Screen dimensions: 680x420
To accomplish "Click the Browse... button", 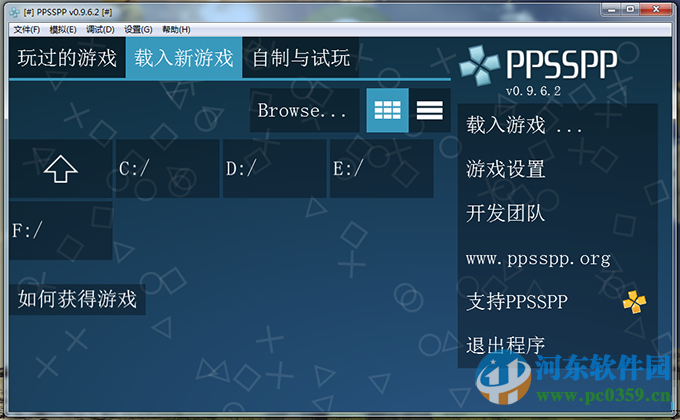I will click(x=304, y=110).
